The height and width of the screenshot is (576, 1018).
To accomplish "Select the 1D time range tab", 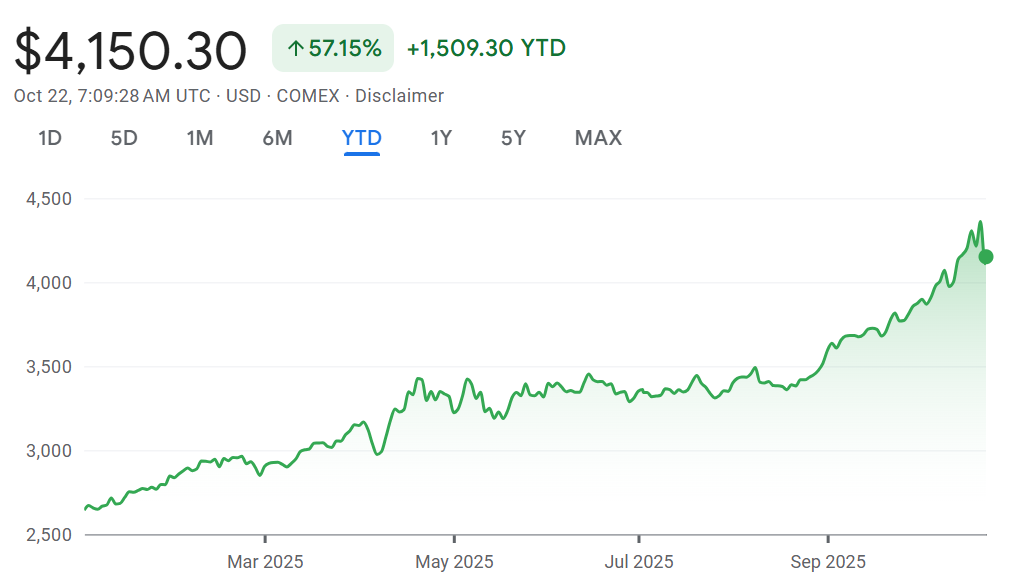I will coord(50,138).
